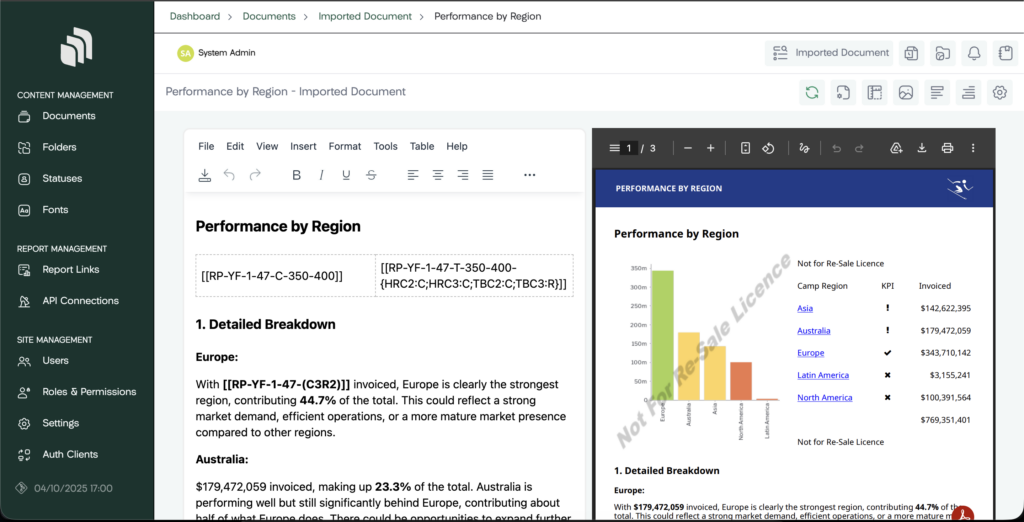Click the refresh document icon
This screenshot has width=1024, height=522.
pos(812,93)
